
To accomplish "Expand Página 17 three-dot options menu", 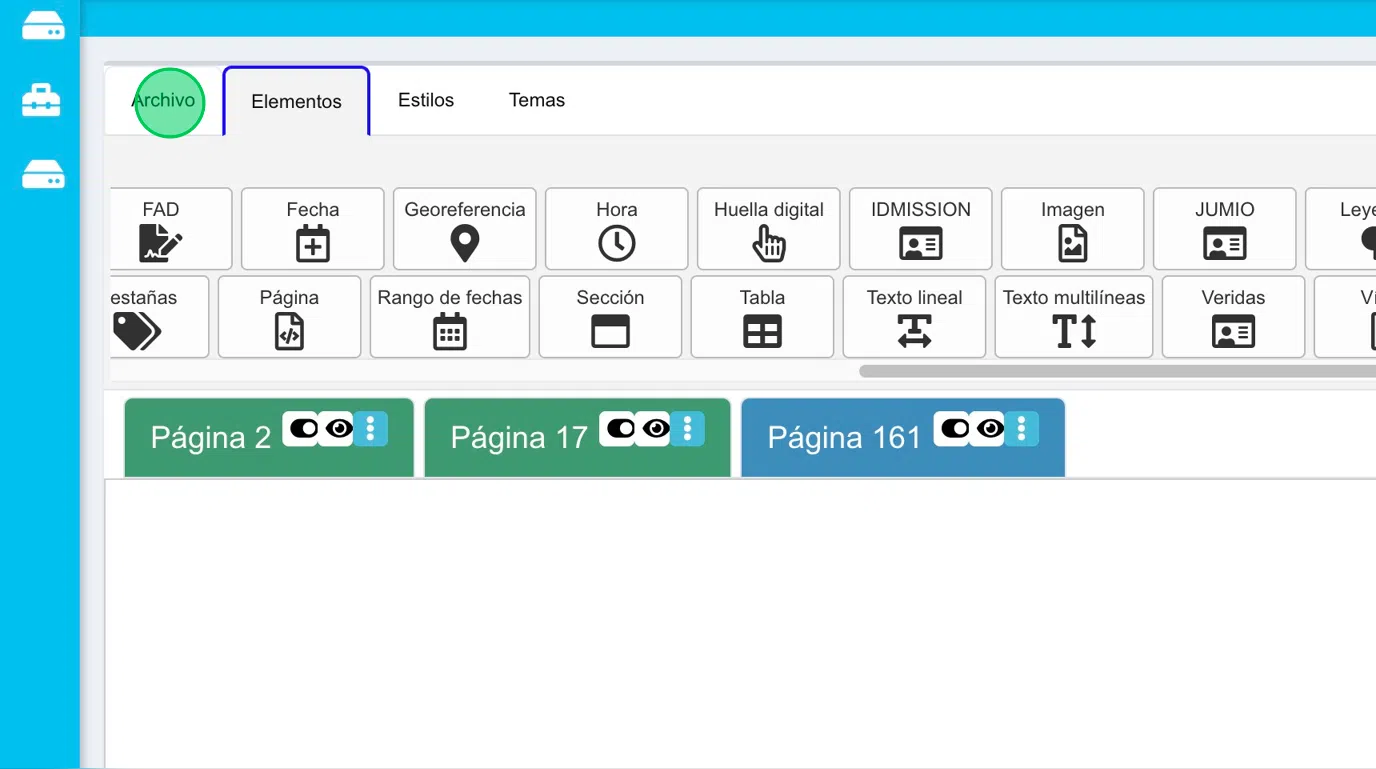I will coord(687,429).
